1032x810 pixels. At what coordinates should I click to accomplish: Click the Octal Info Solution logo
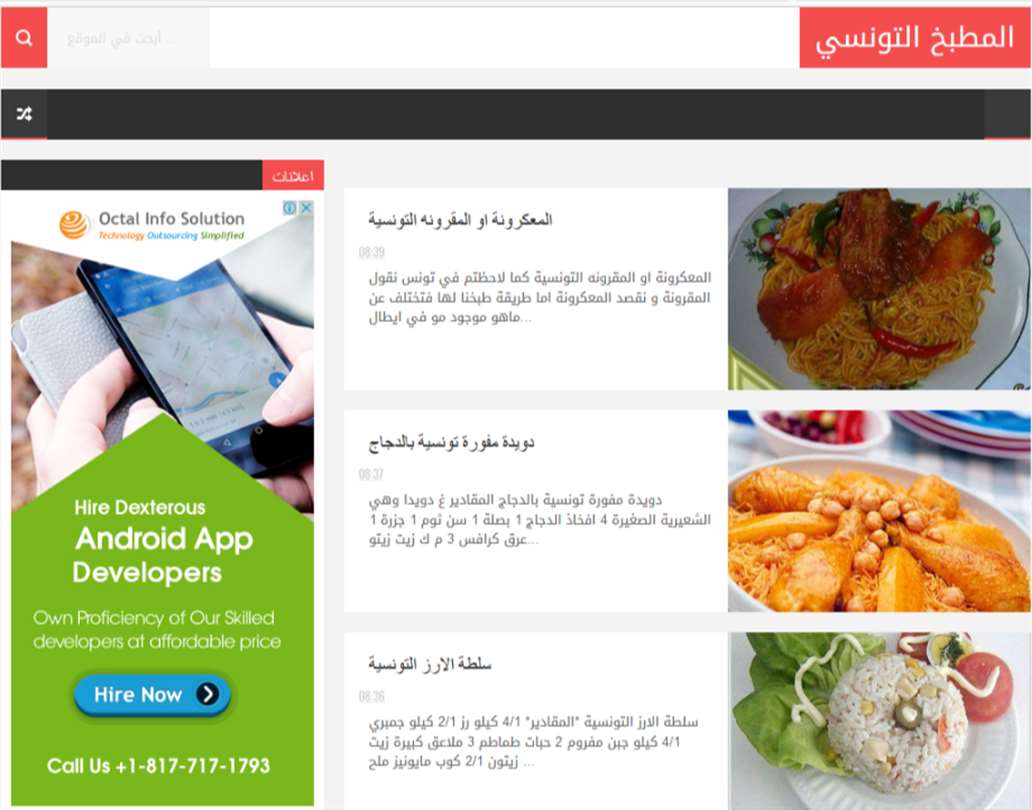coord(152,224)
